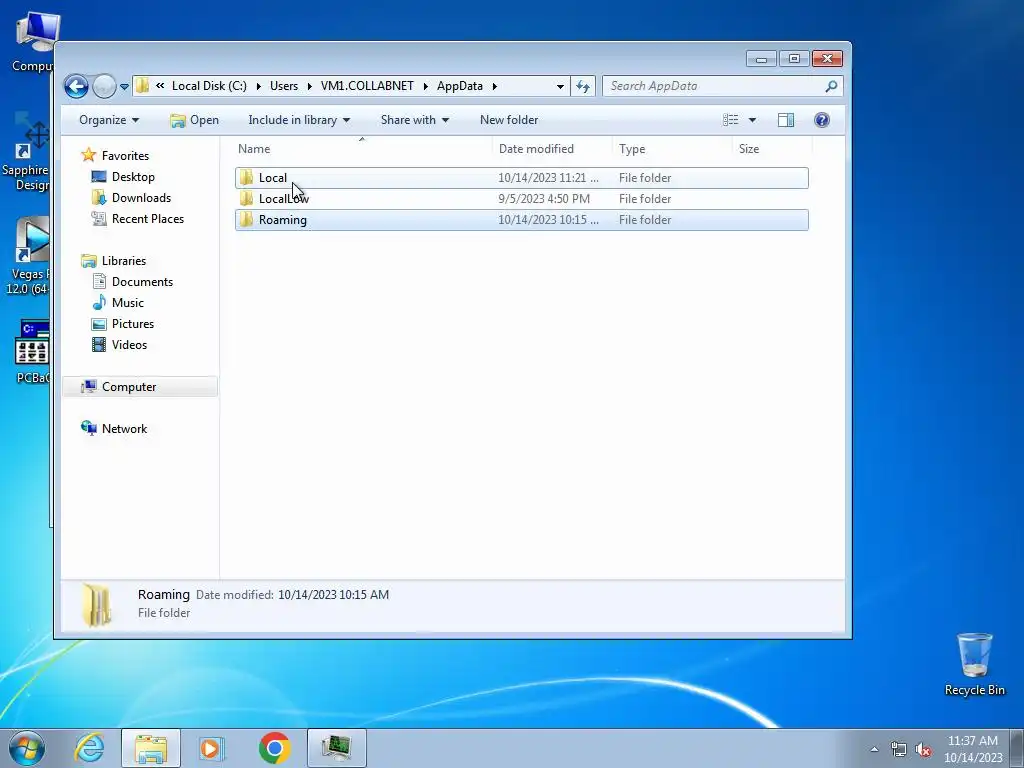The height and width of the screenshot is (768, 1024).
Task: Go back with the Explorer back arrow
Action: click(76, 86)
